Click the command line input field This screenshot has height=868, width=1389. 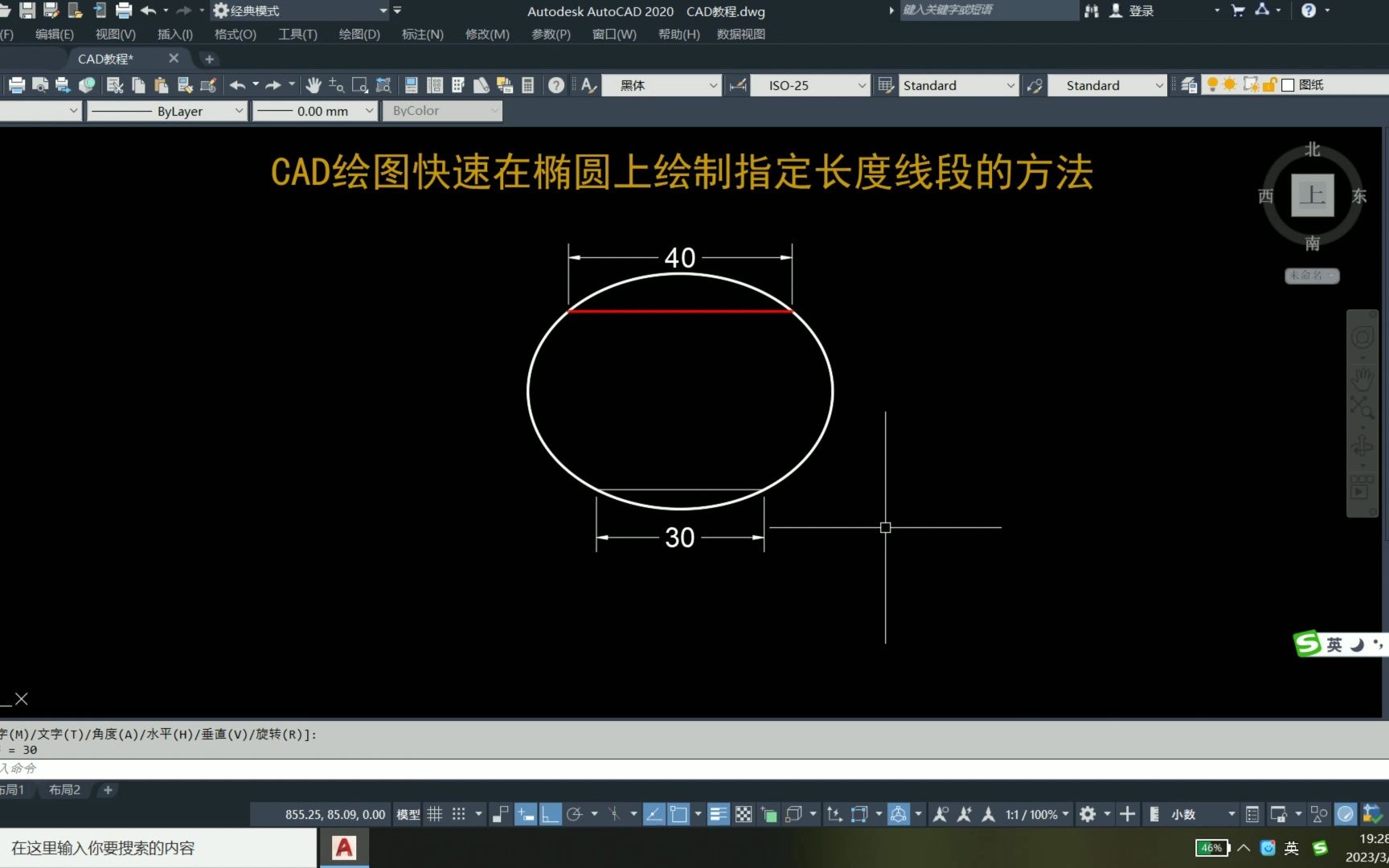point(694,768)
